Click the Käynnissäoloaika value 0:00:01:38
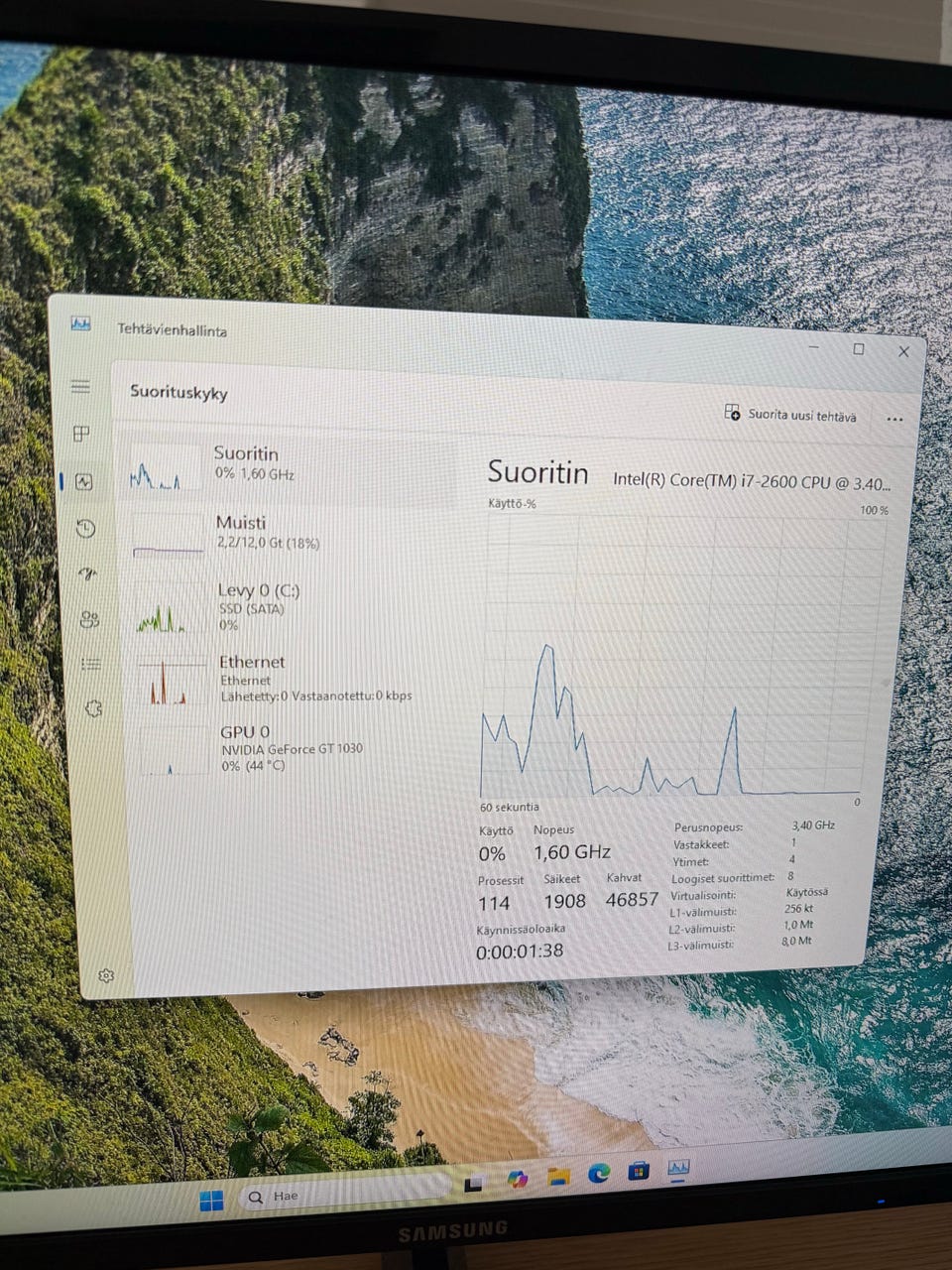 (520, 951)
